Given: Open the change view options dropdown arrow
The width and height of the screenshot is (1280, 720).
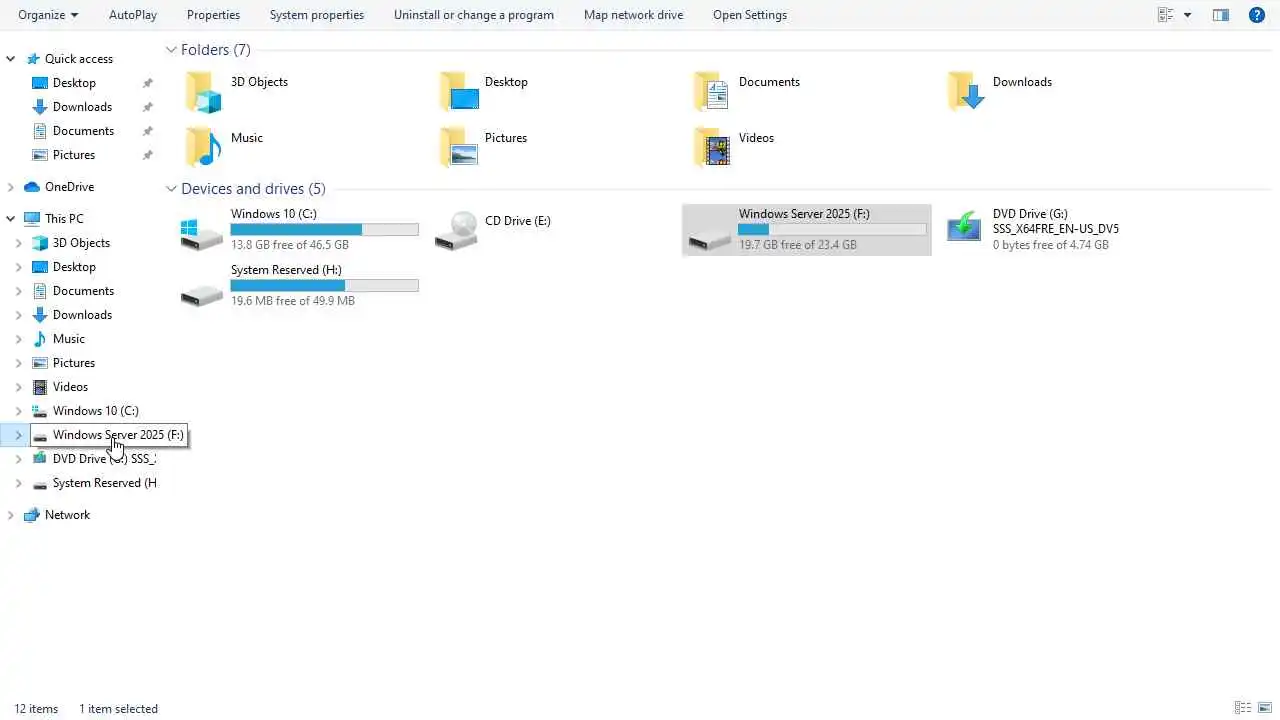Looking at the screenshot, I should pyautogui.click(x=1188, y=15).
